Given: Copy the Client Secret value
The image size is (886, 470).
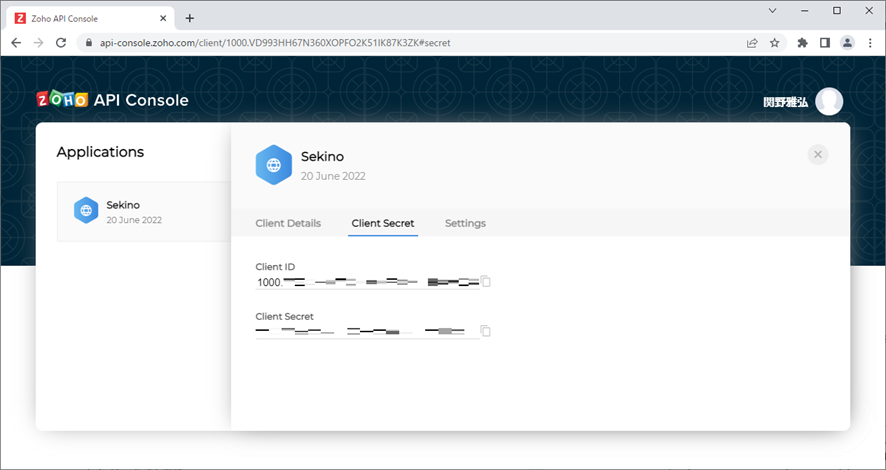Looking at the screenshot, I should pos(486,331).
